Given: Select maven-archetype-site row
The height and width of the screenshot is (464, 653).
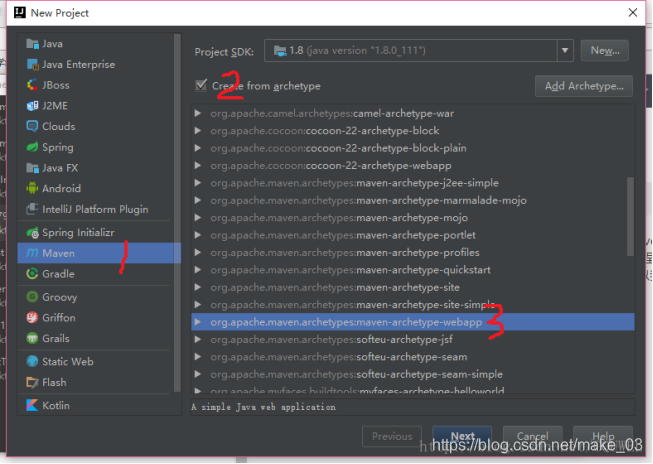Looking at the screenshot, I should 413,287.
